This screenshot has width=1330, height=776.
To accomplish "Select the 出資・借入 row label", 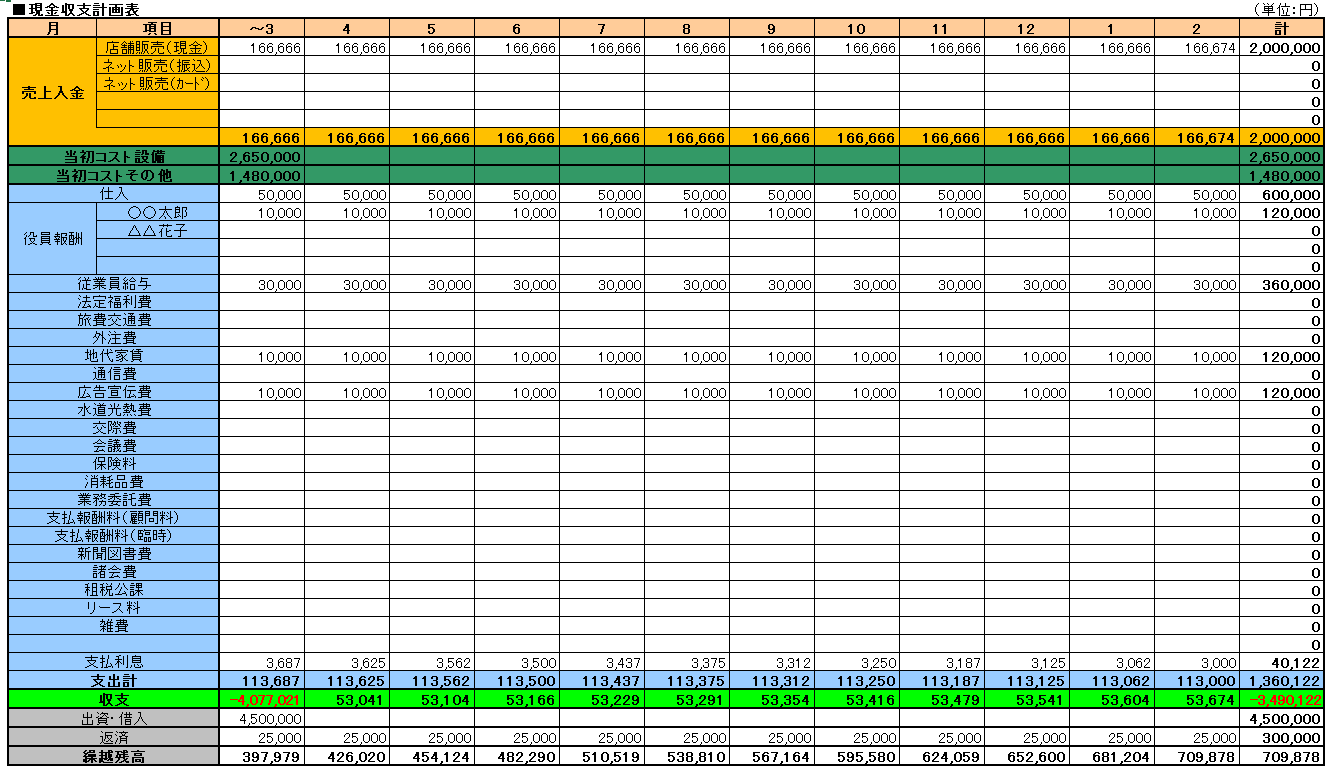I will point(114,717).
